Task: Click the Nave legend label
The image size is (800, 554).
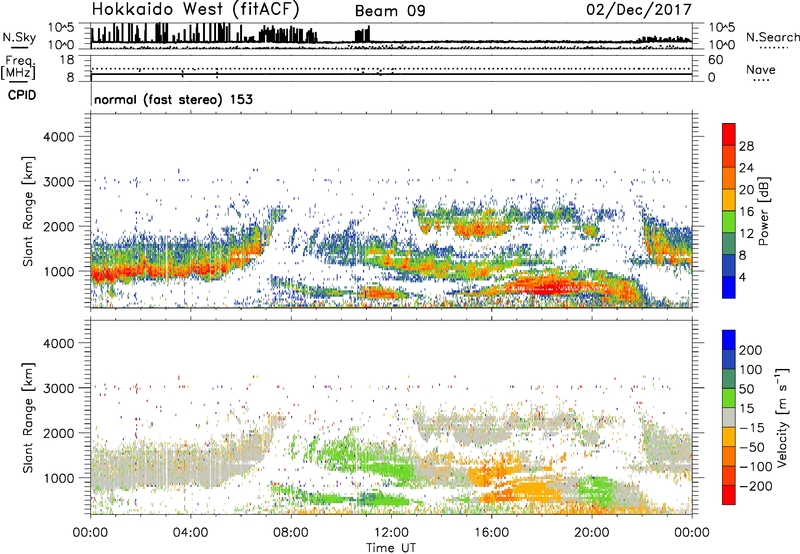Action: [x=760, y=70]
